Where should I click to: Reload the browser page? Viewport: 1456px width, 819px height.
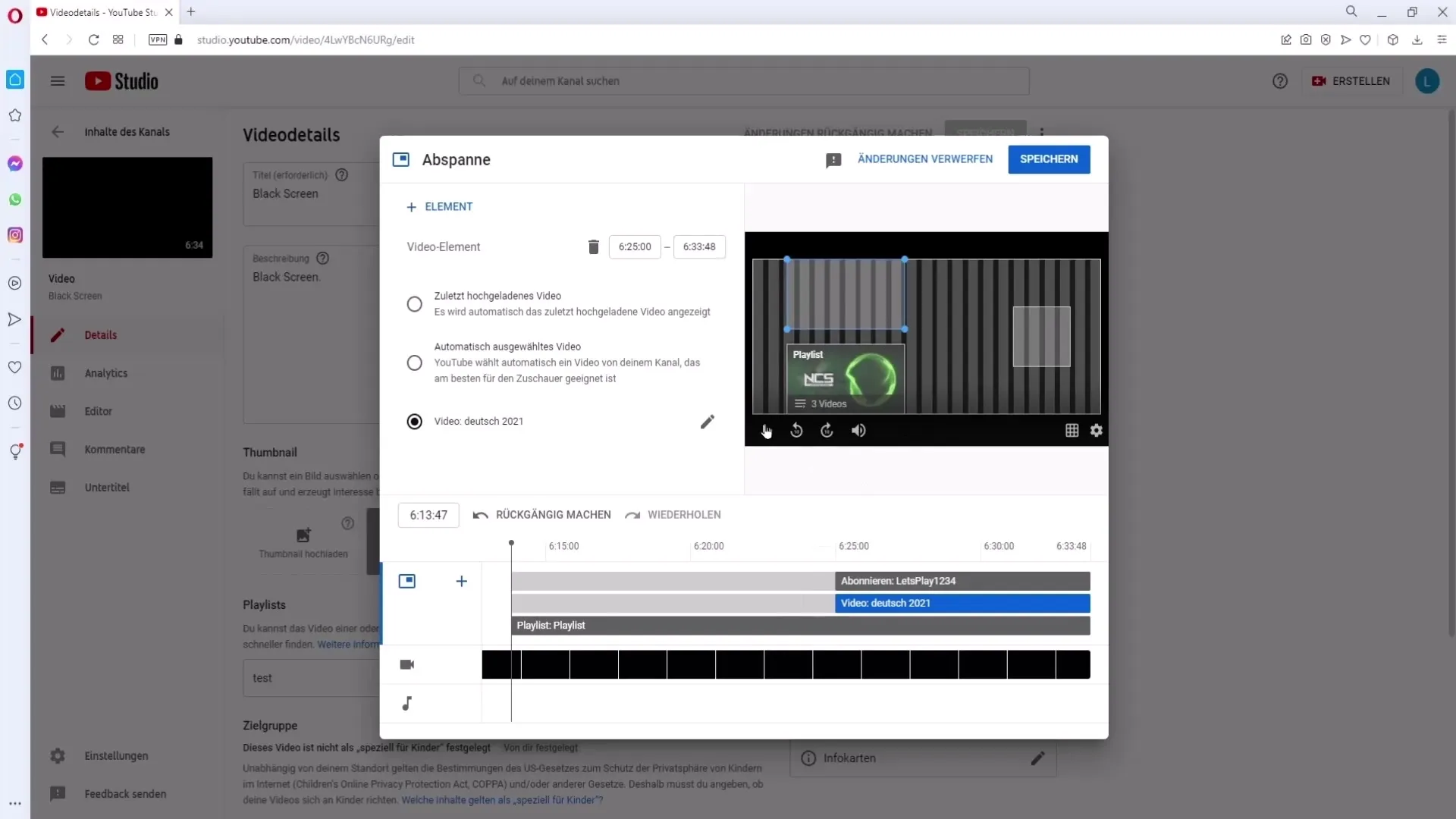pos(93,40)
